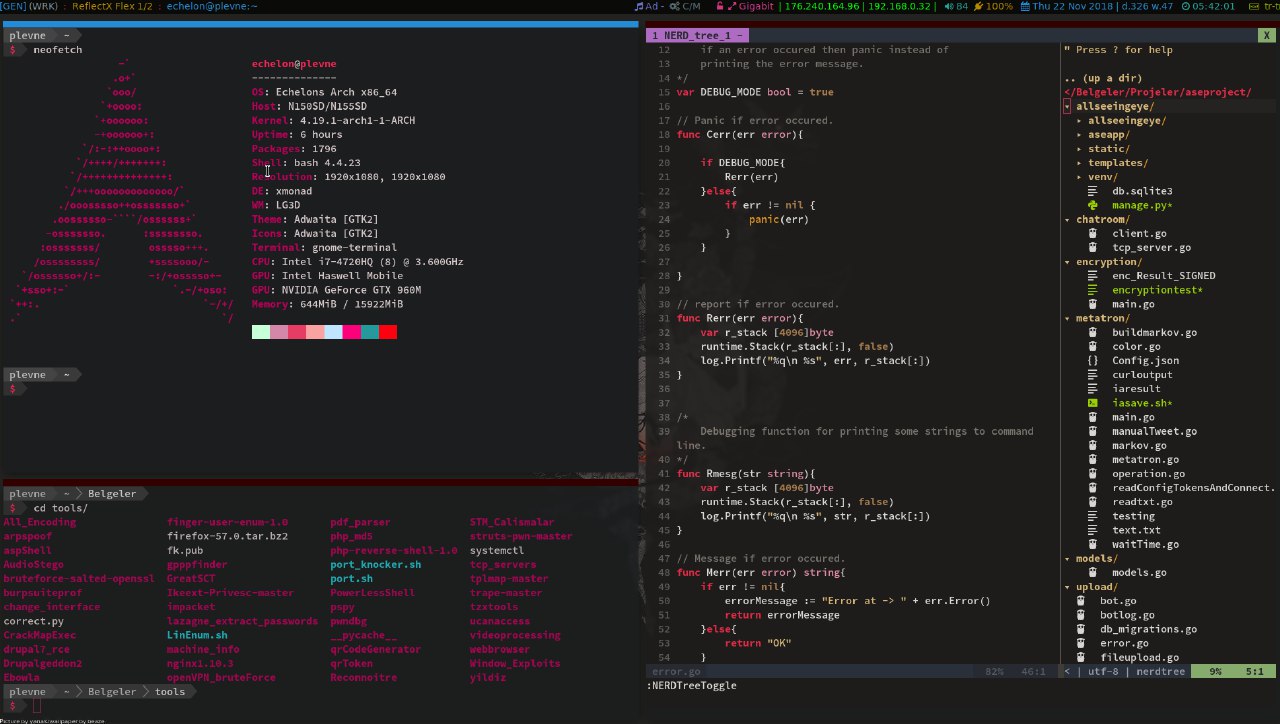Expand the venv folder

(1080, 177)
